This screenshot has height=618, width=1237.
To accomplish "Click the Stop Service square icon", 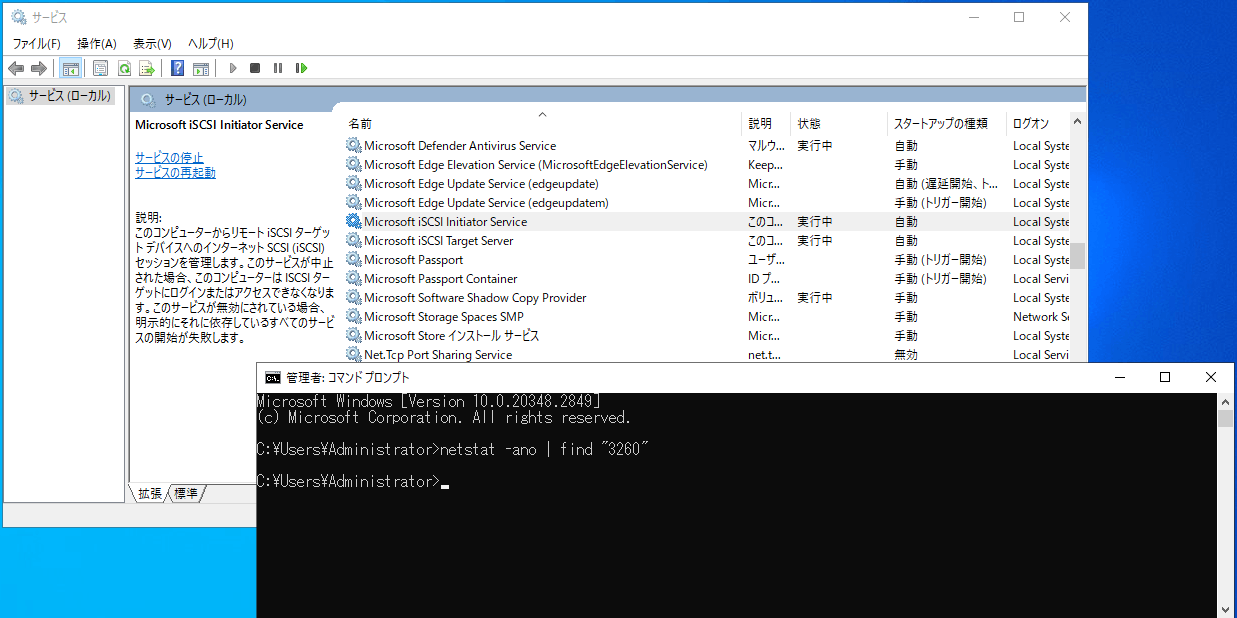I will point(255,68).
